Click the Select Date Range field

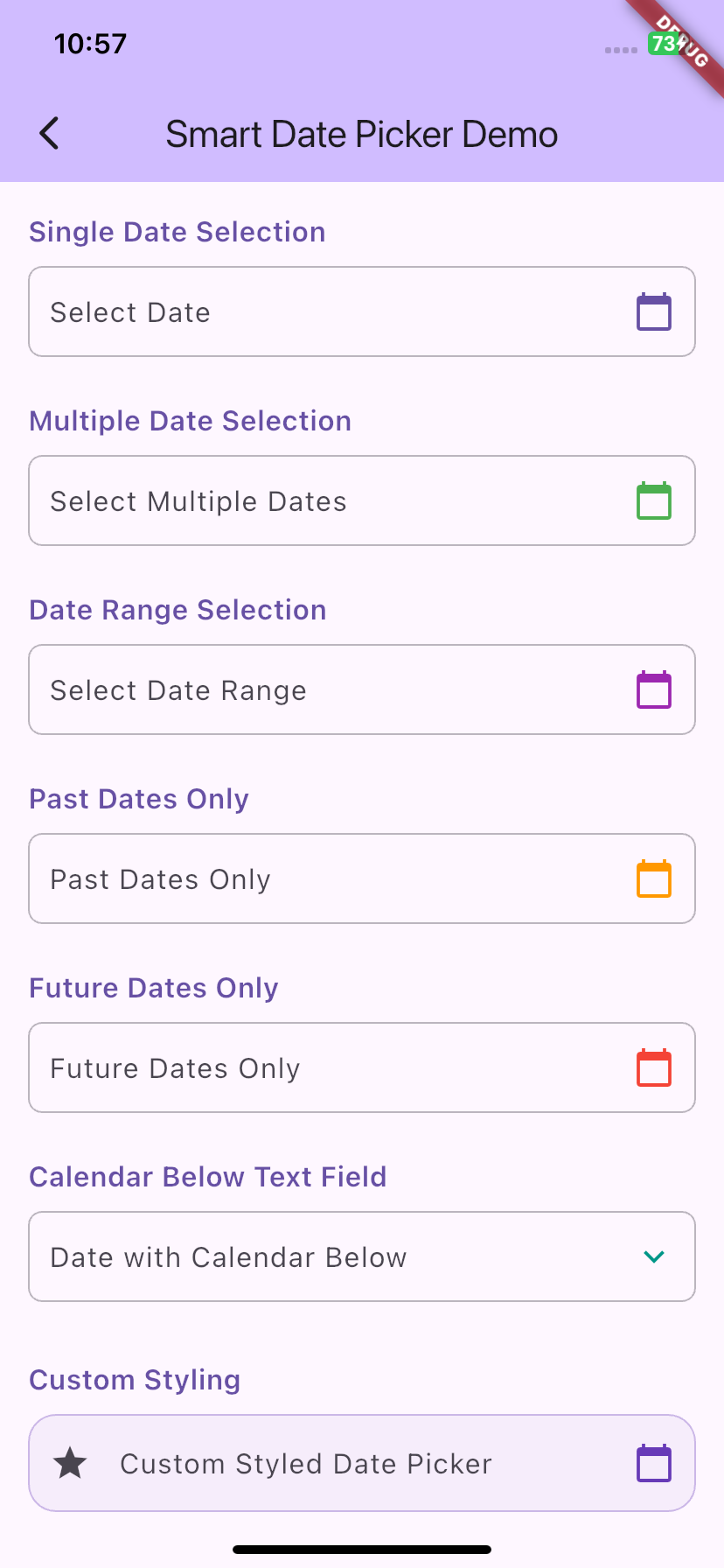(362, 689)
